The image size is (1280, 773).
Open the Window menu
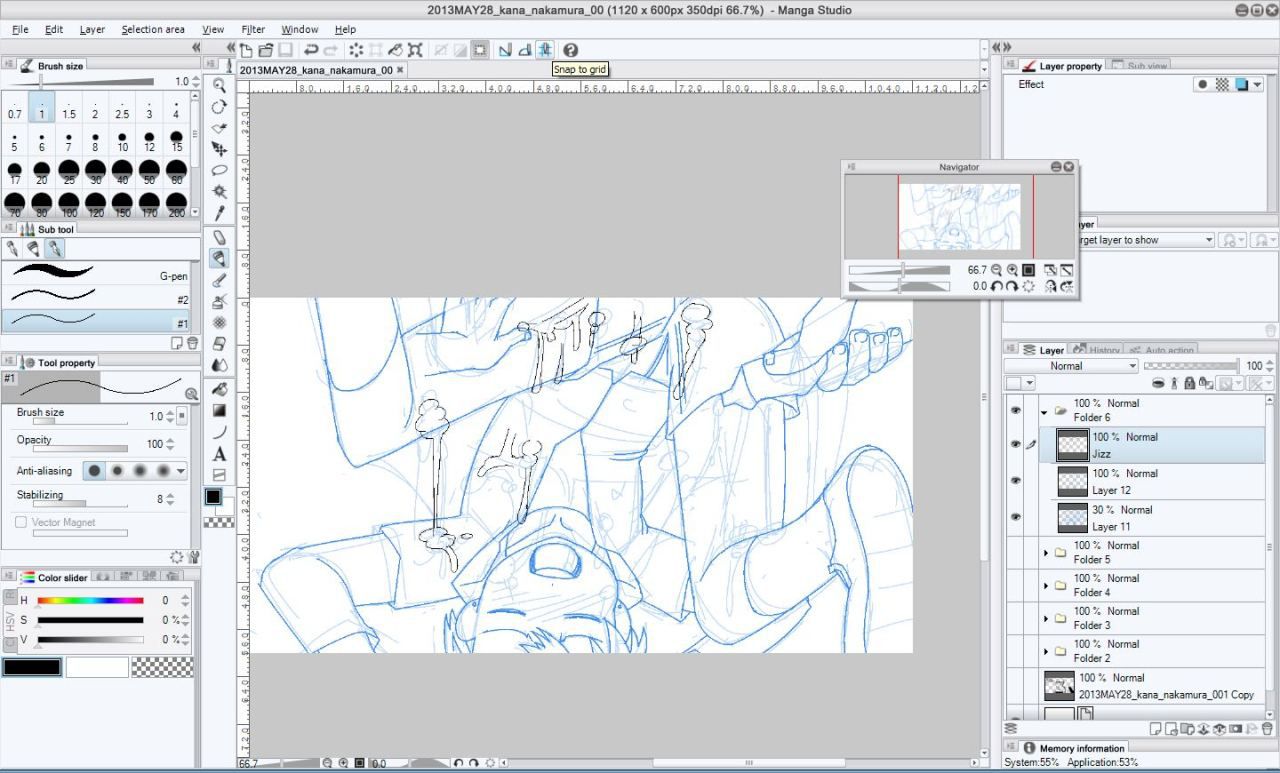coord(299,29)
